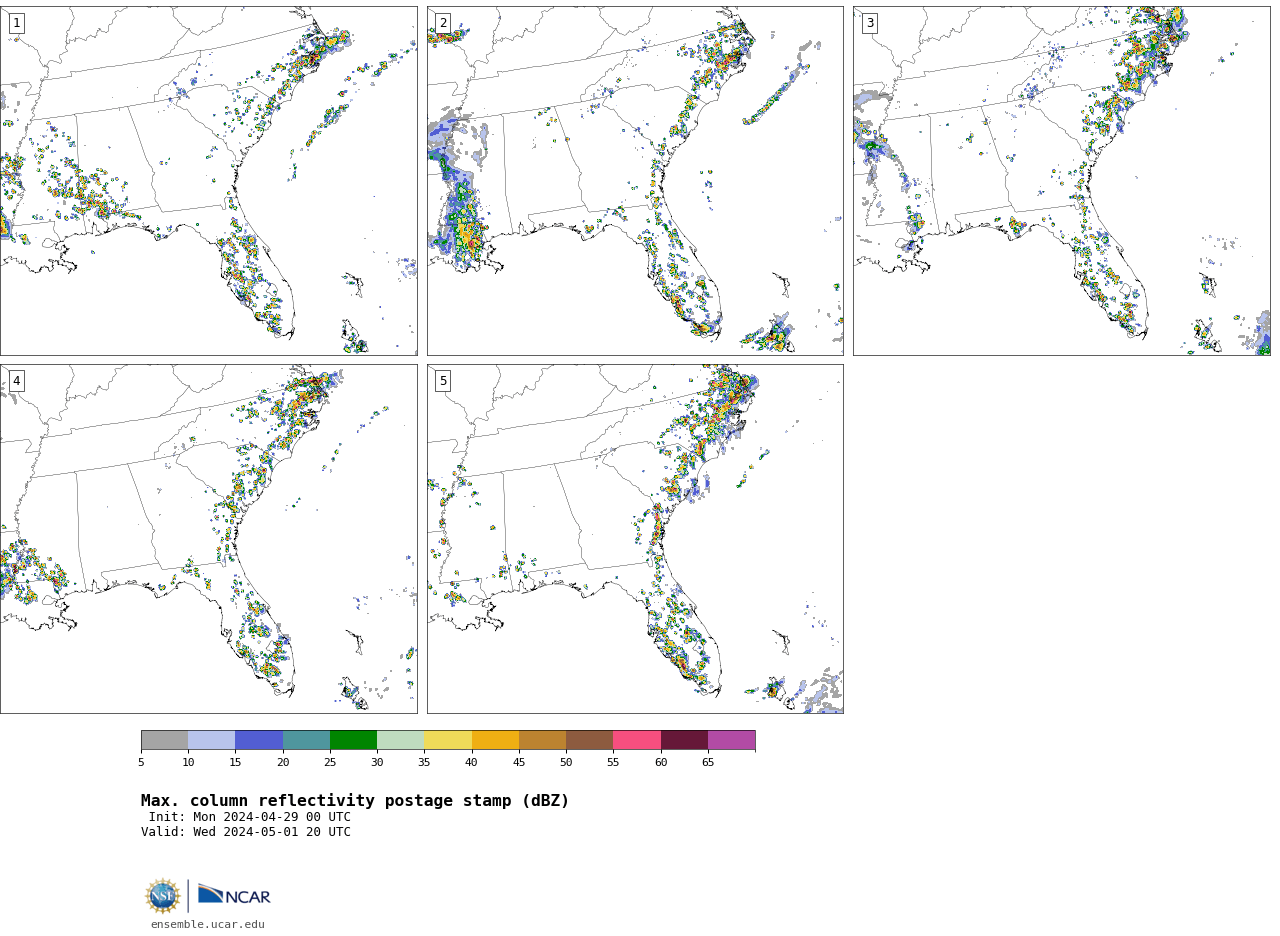
Task: Click the Init: Mon 2024-04-29 00 UTC line
Action: click(x=250, y=817)
